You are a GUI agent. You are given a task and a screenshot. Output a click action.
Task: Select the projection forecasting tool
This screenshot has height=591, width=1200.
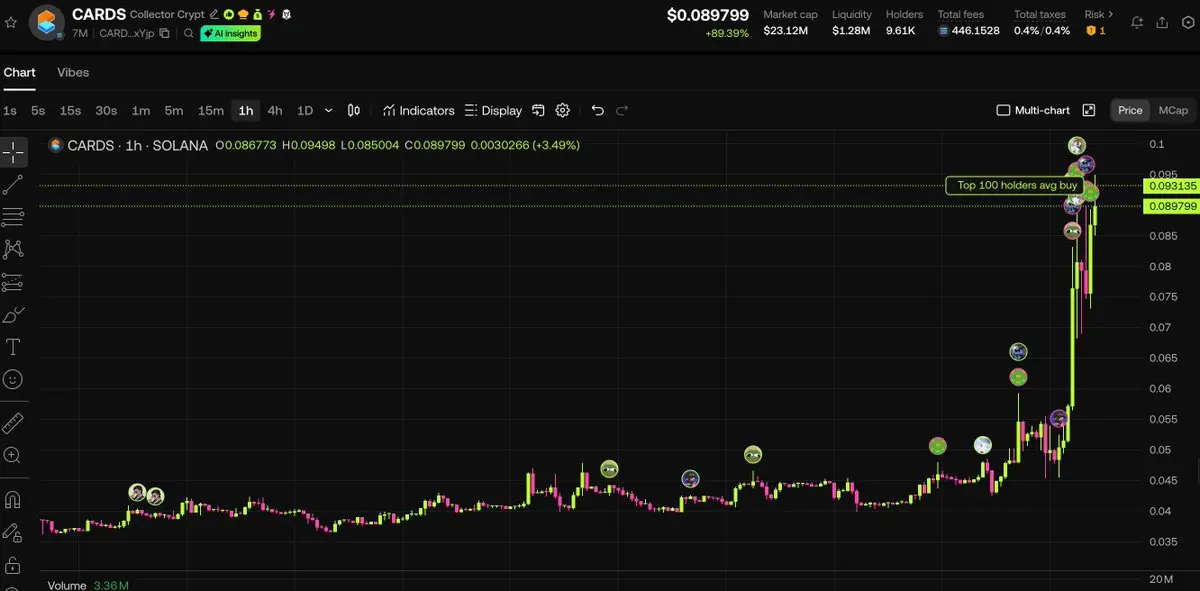click(13, 283)
